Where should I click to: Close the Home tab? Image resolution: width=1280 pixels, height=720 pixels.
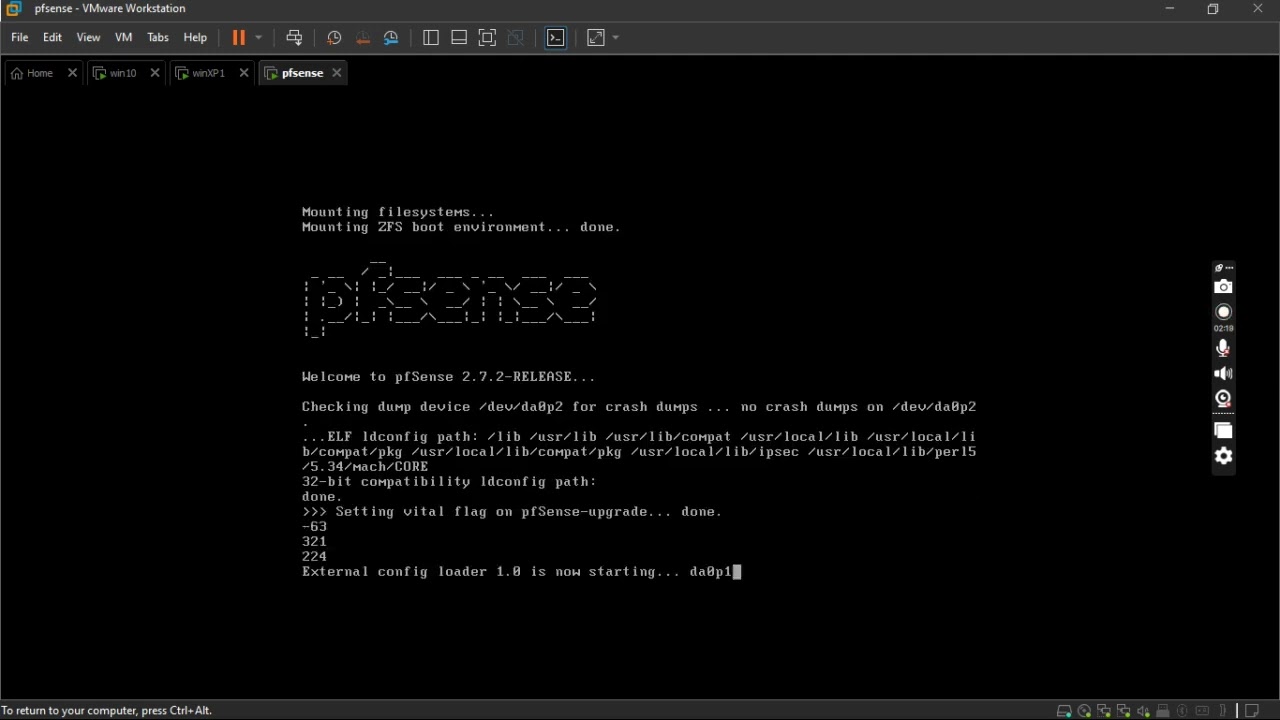point(72,73)
